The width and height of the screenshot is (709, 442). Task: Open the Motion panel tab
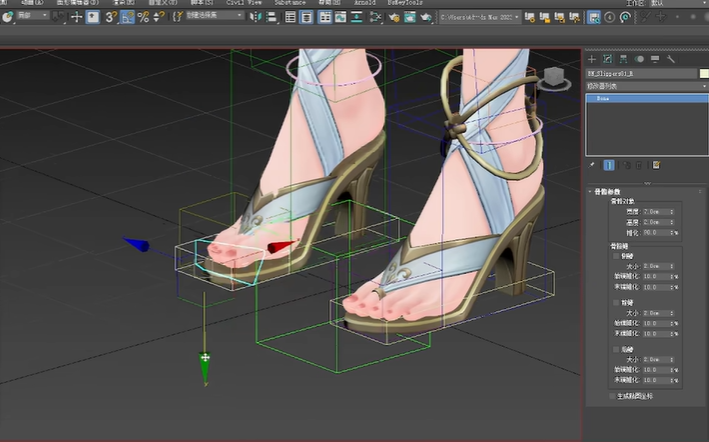(639, 59)
